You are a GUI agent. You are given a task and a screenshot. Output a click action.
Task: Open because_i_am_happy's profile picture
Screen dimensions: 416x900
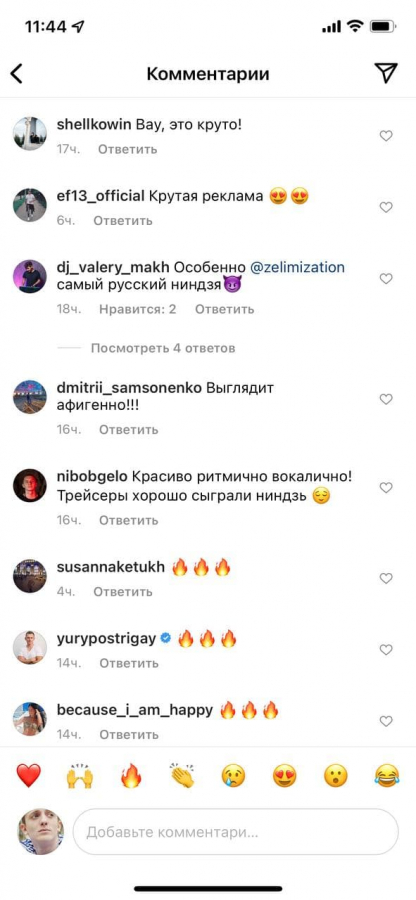click(x=30, y=719)
